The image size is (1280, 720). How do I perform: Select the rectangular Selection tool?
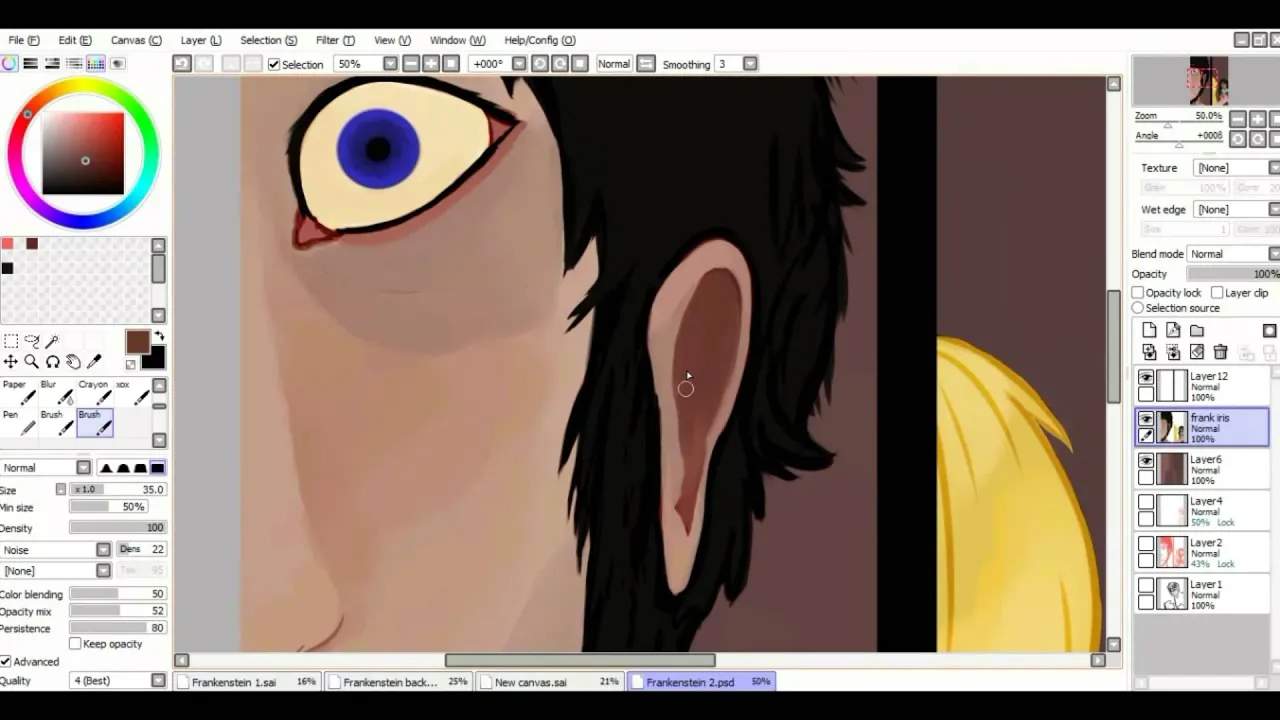pyautogui.click(x=11, y=341)
